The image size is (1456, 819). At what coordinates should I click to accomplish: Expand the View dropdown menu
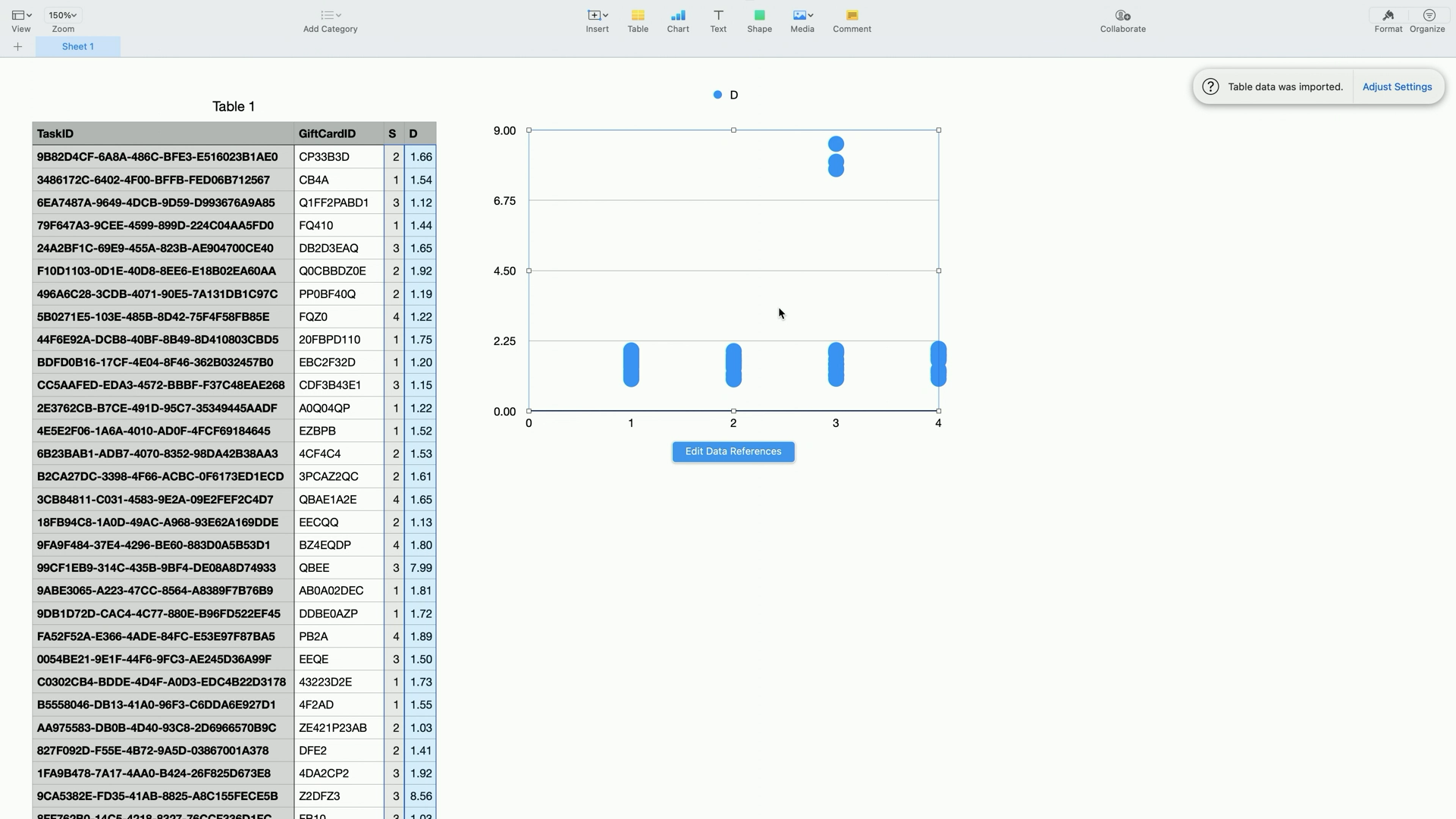pos(21,15)
